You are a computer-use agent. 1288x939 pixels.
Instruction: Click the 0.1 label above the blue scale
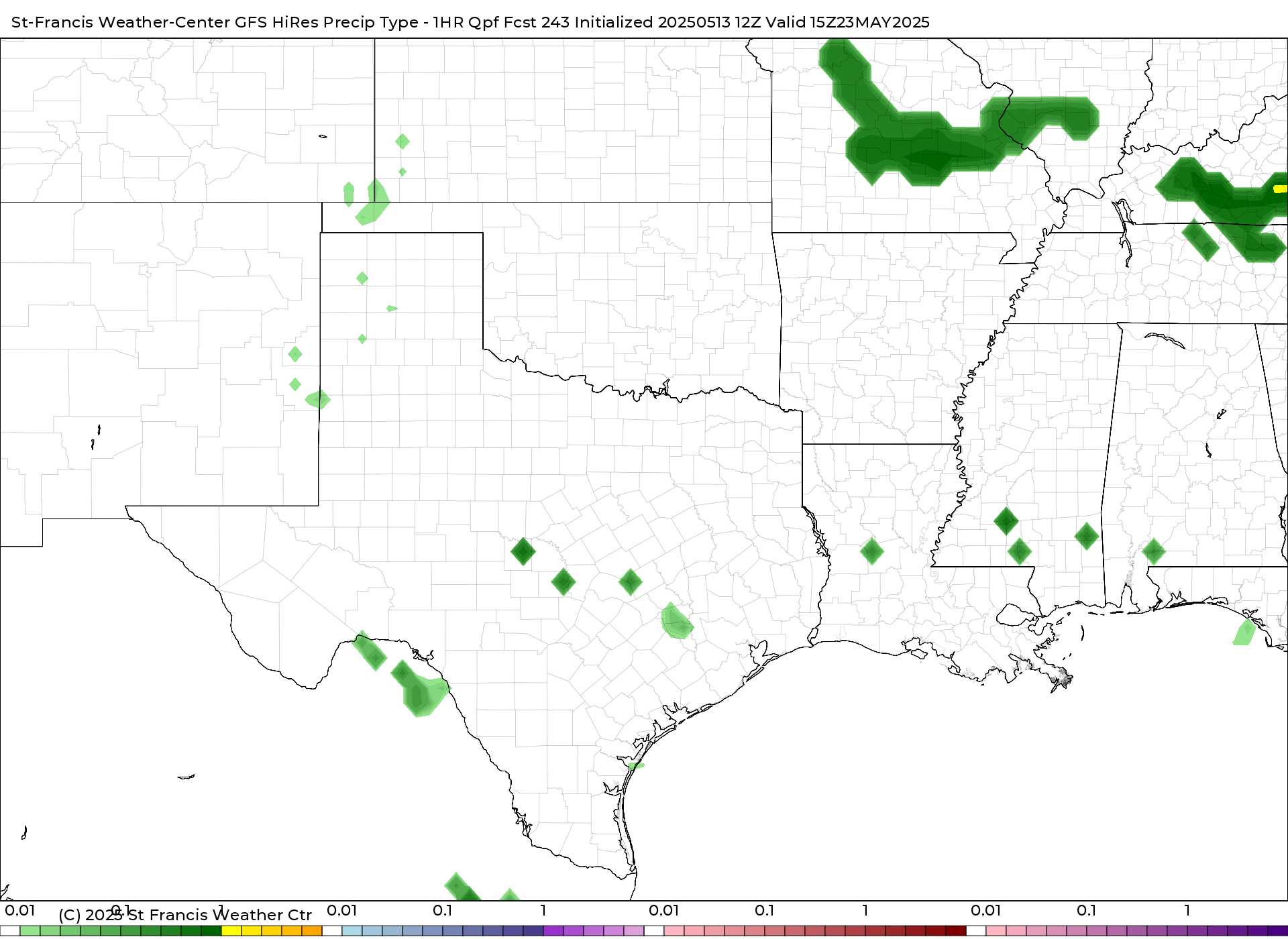coord(443,910)
